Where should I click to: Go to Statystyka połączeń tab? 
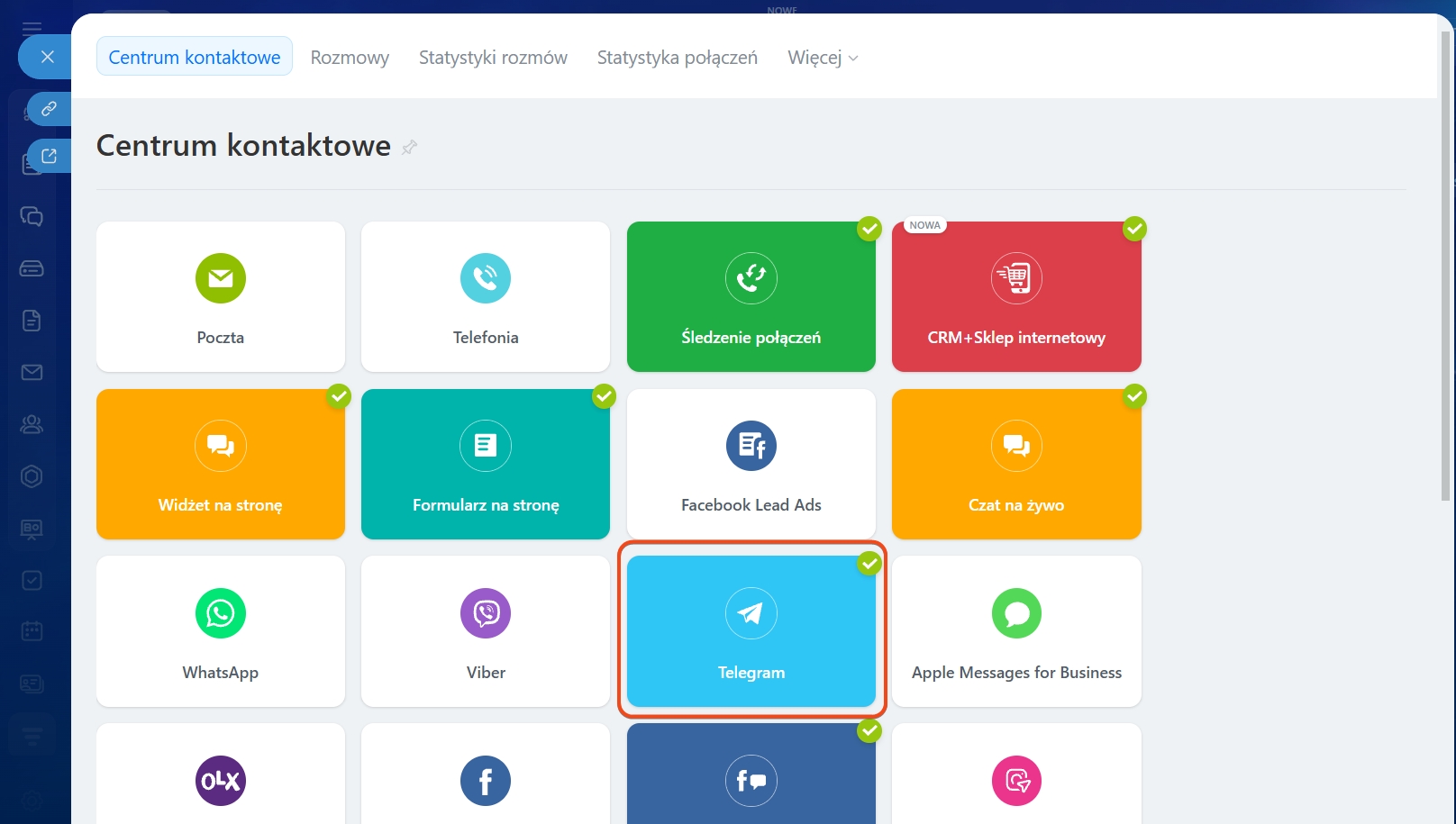pos(677,58)
